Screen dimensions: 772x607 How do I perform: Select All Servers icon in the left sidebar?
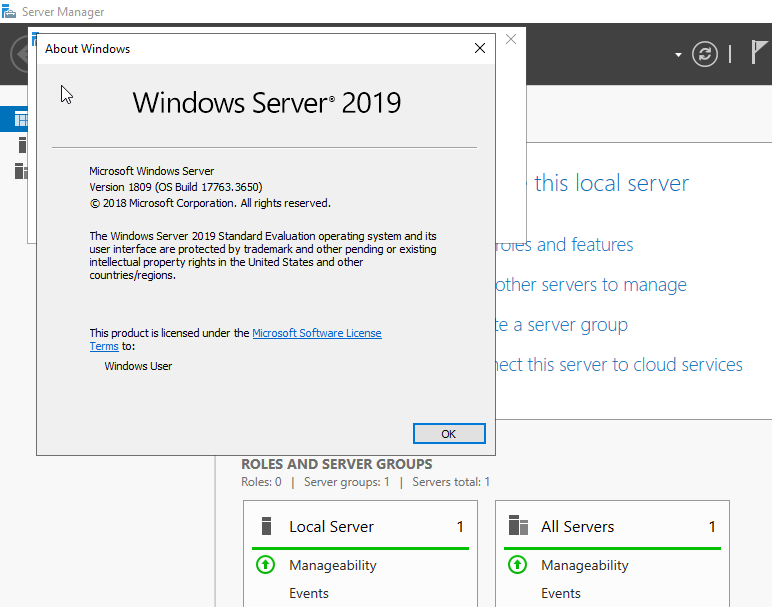click(x=21, y=171)
